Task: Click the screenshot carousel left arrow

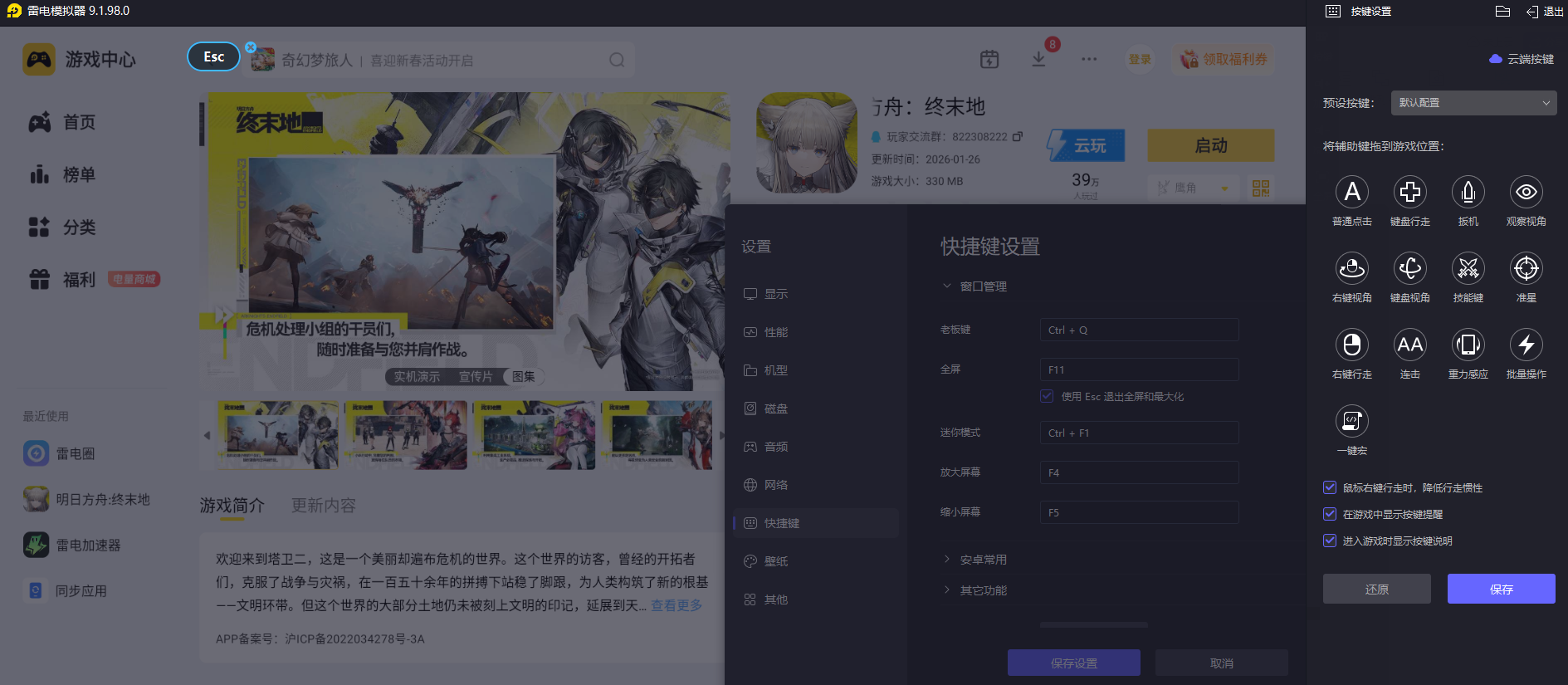Action: click(207, 435)
